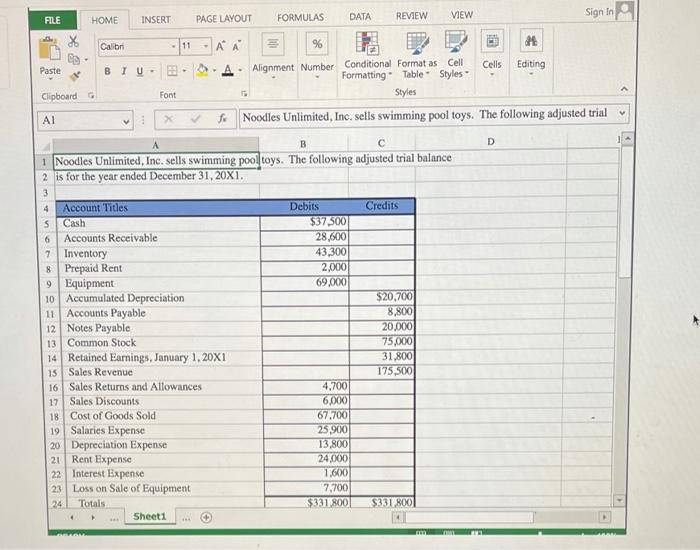Click the vertical scrollbar down arrow

coord(619,500)
